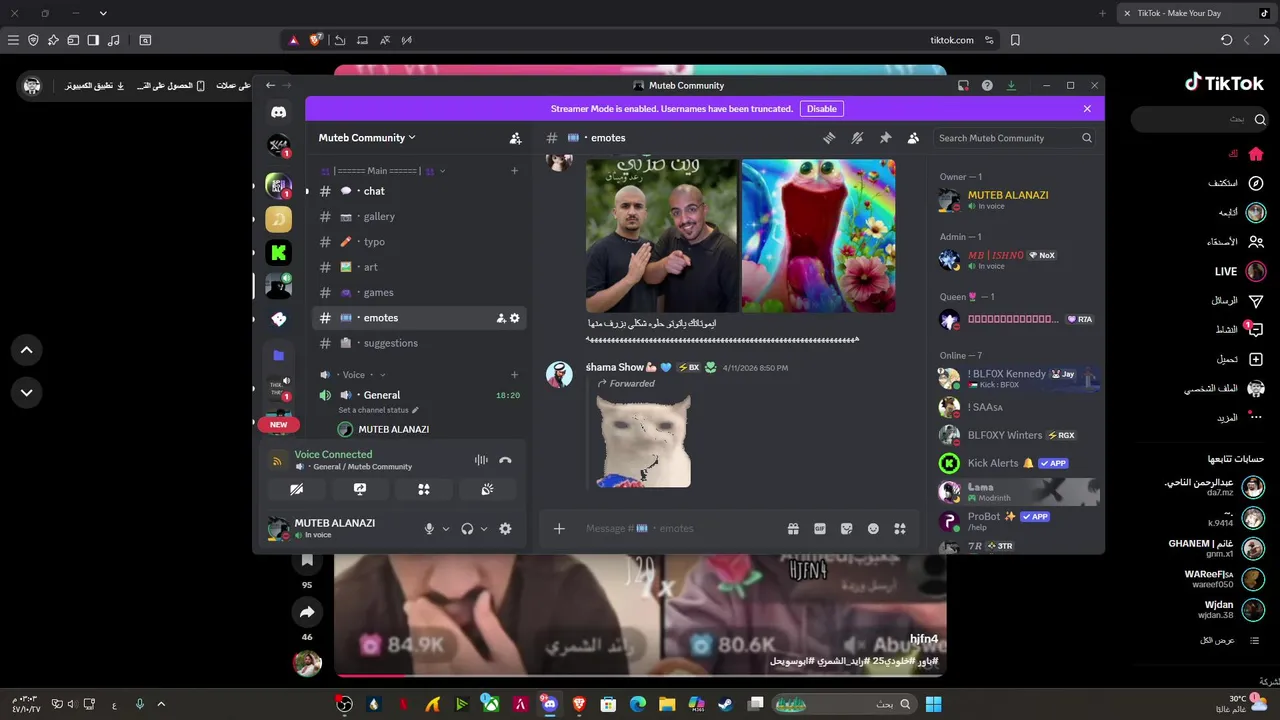Share the TikTok video arrow icon
Image resolution: width=1280 pixels, height=720 pixels.
click(x=307, y=612)
